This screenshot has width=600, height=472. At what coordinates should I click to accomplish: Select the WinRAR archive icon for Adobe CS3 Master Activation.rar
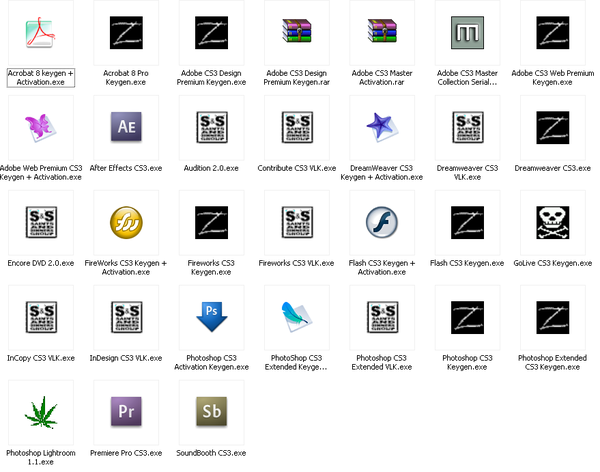(382, 31)
